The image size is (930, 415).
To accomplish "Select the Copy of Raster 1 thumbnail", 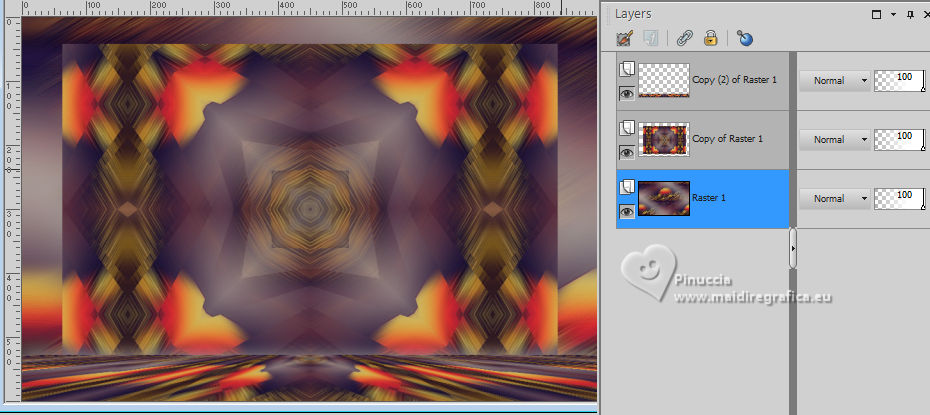I will [x=664, y=139].
